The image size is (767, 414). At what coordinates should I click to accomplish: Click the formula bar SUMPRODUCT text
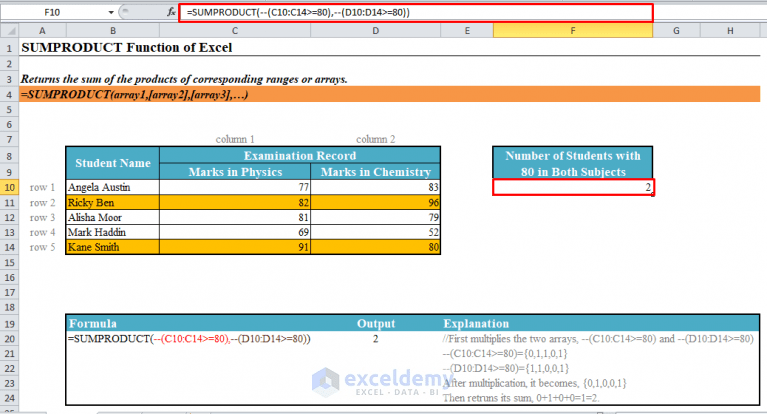coord(298,12)
